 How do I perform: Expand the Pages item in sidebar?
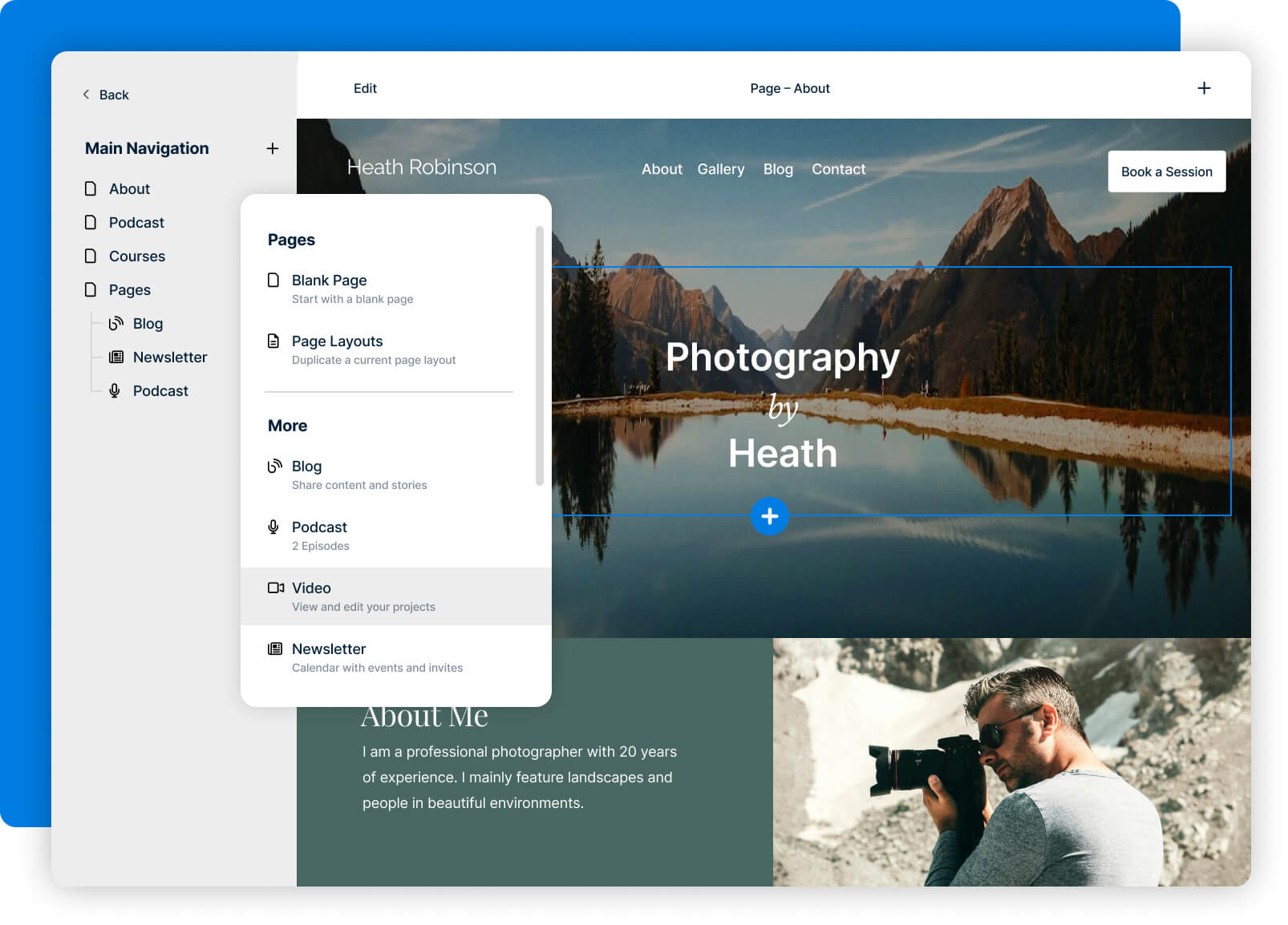click(129, 289)
